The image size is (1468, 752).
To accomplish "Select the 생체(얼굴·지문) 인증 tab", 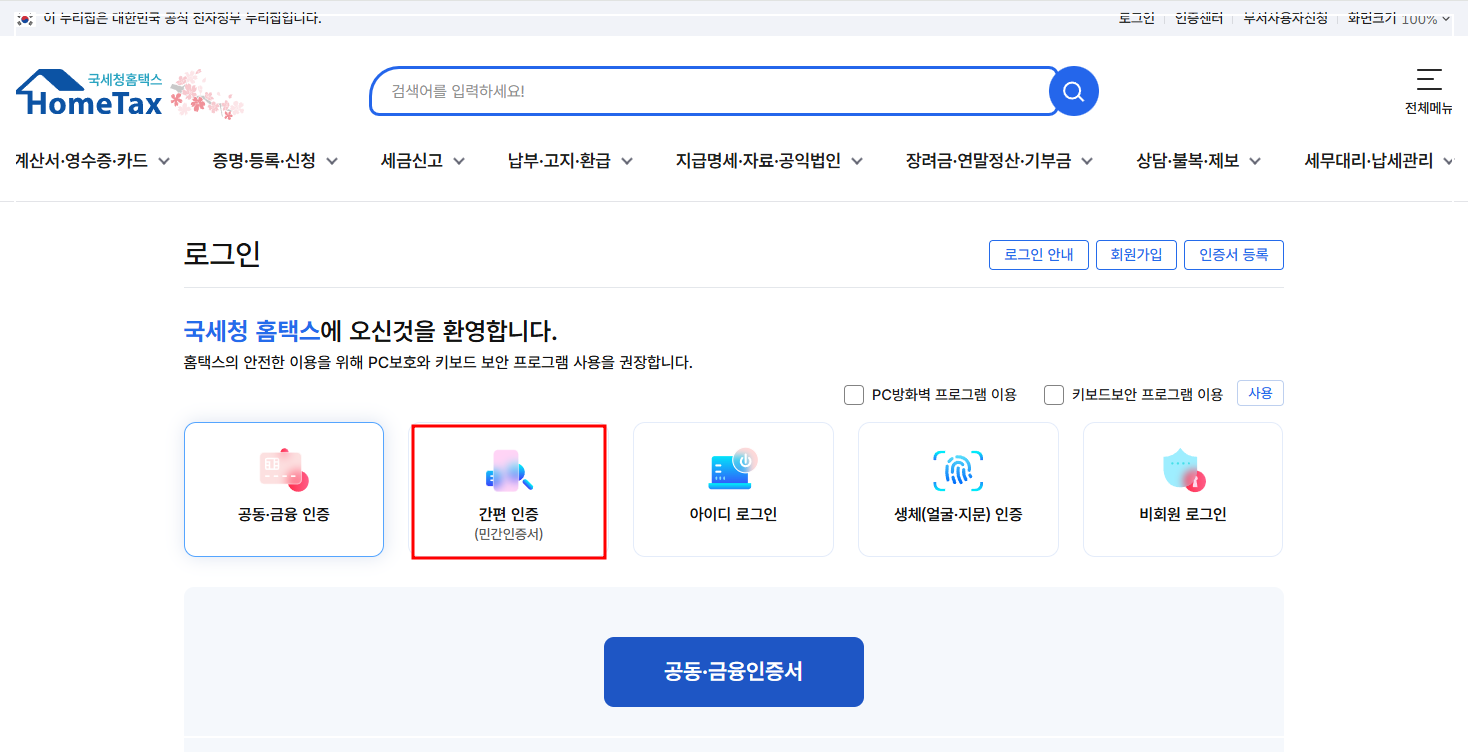I will coord(958,489).
